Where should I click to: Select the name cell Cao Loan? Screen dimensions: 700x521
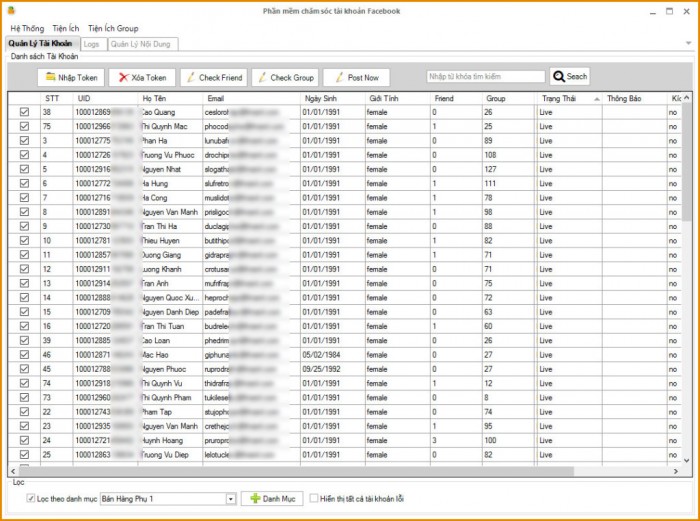[170, 340]
